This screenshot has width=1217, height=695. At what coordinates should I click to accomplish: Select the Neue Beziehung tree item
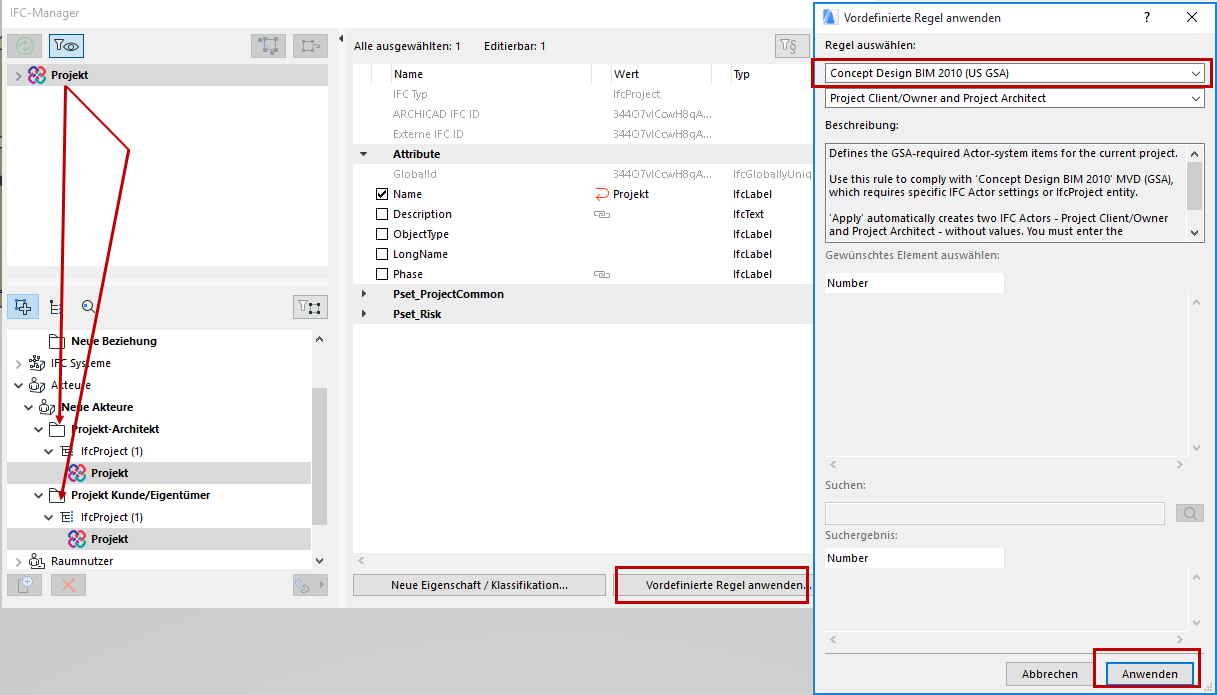114,341
